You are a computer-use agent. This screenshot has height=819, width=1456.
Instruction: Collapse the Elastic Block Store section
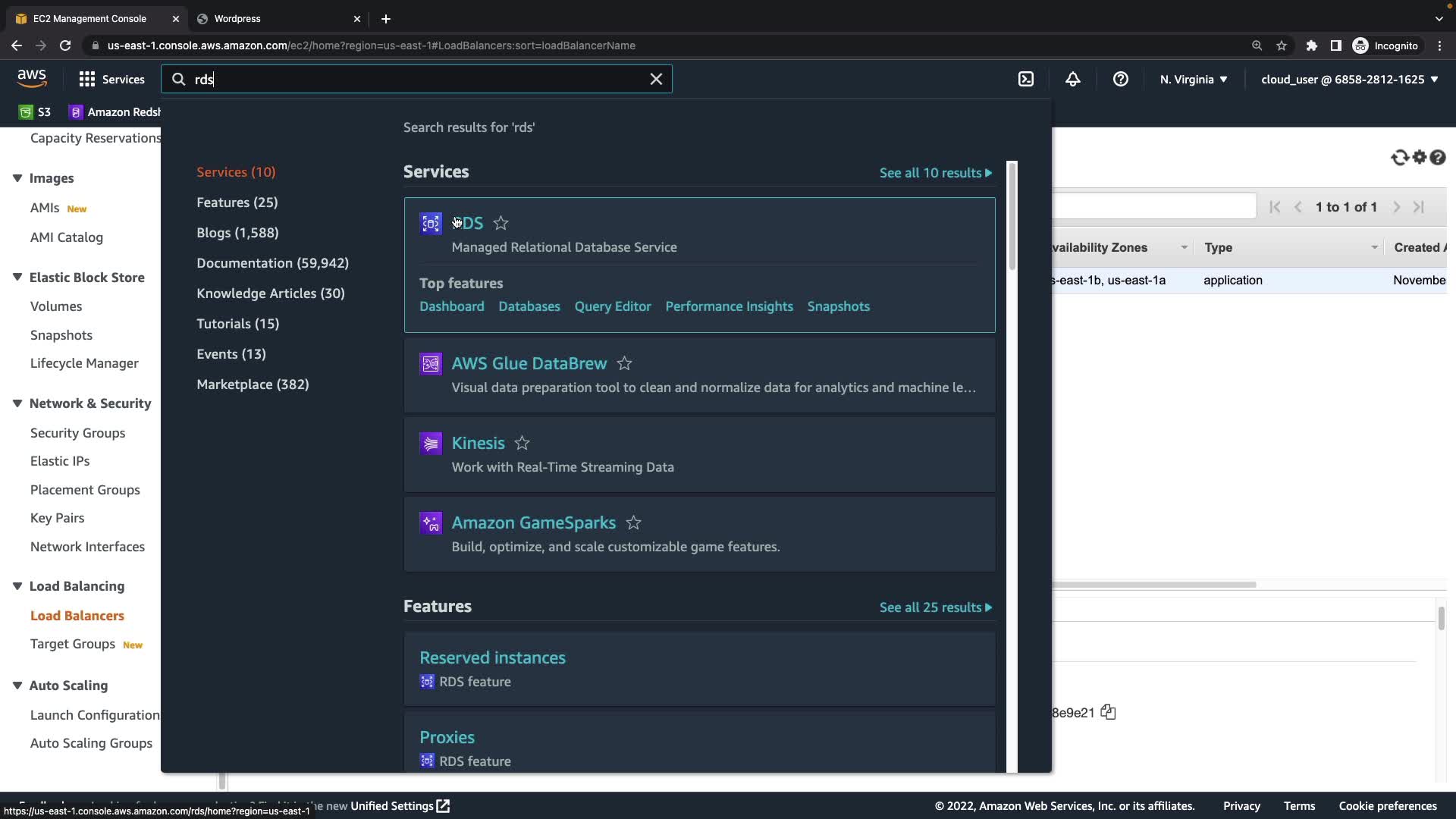tap(17, 278)
